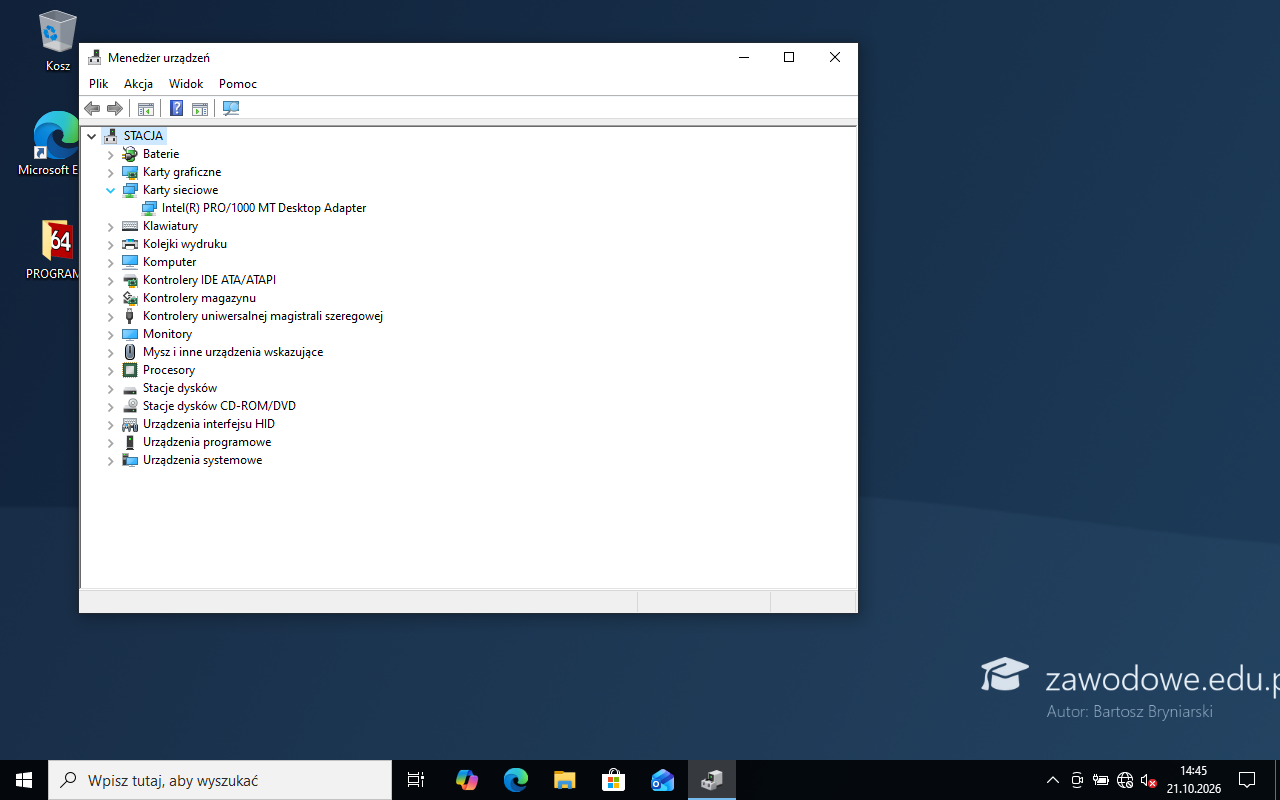Open the notification center on the taskbar
Image resolution: width=1280 pixels, height=800 pixels.
[1247, 780]
